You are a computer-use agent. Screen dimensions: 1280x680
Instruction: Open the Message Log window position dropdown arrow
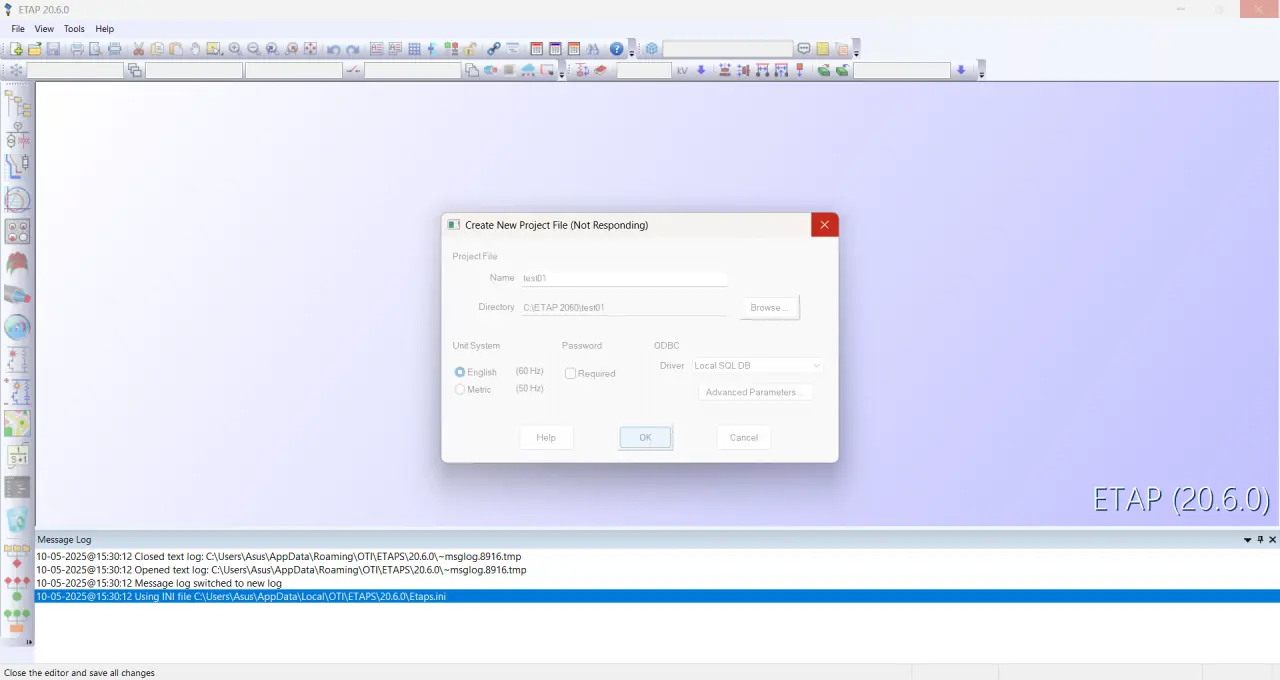point(1247,539)
